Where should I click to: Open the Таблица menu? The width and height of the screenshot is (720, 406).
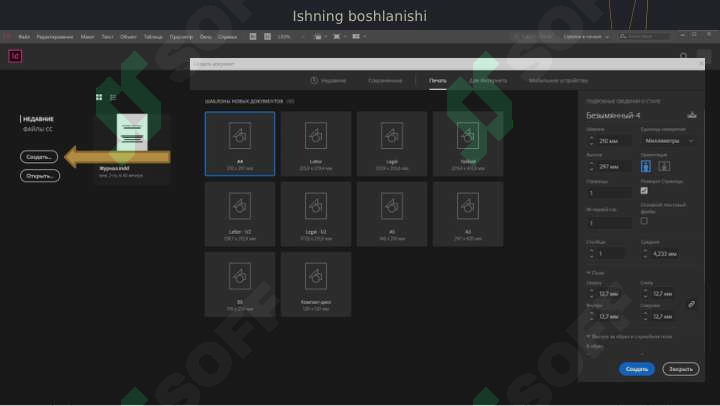153,37
